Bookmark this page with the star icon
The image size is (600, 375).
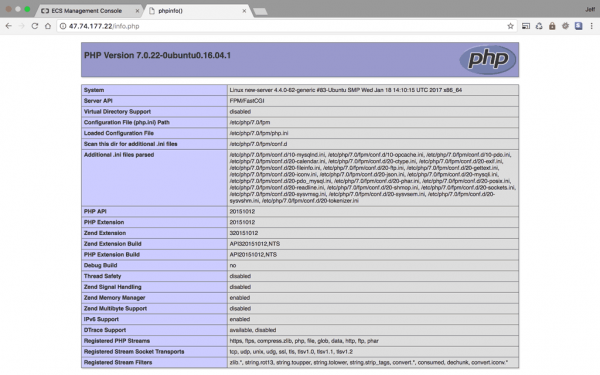pyautogui.click(x=510, y=26)
